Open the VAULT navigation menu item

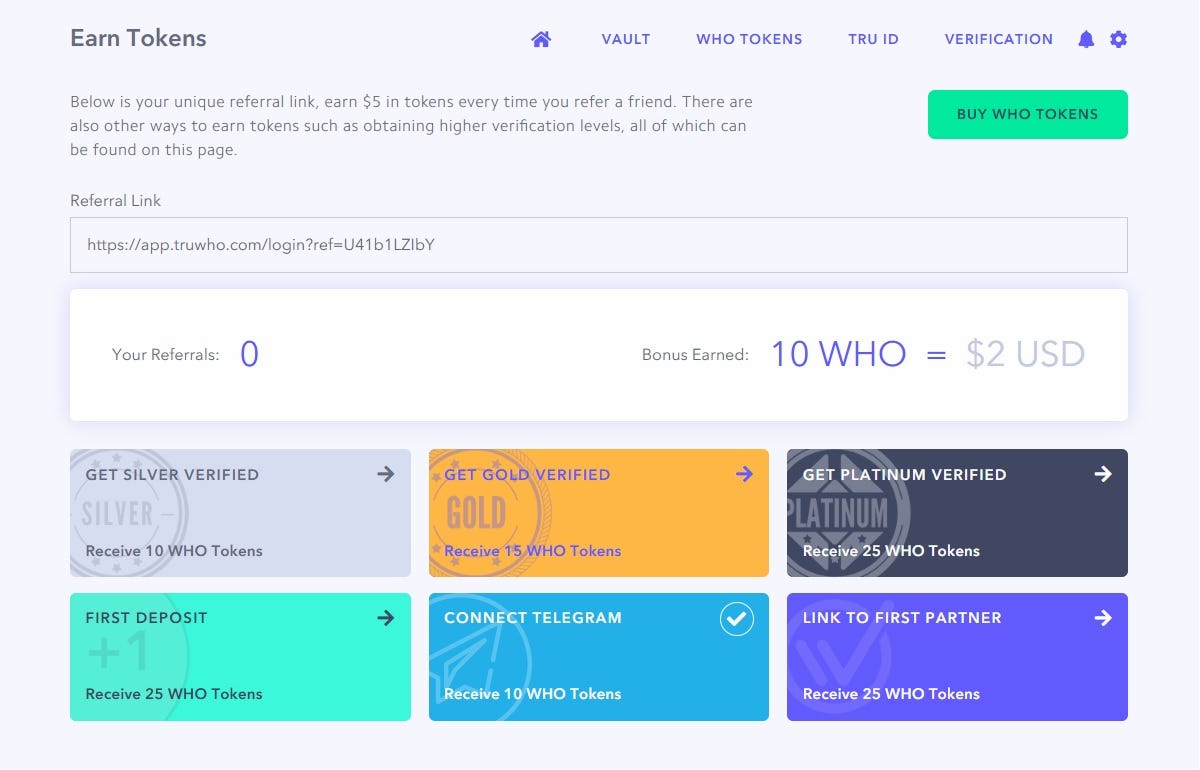pyautogui.click(x=625, y=39)
